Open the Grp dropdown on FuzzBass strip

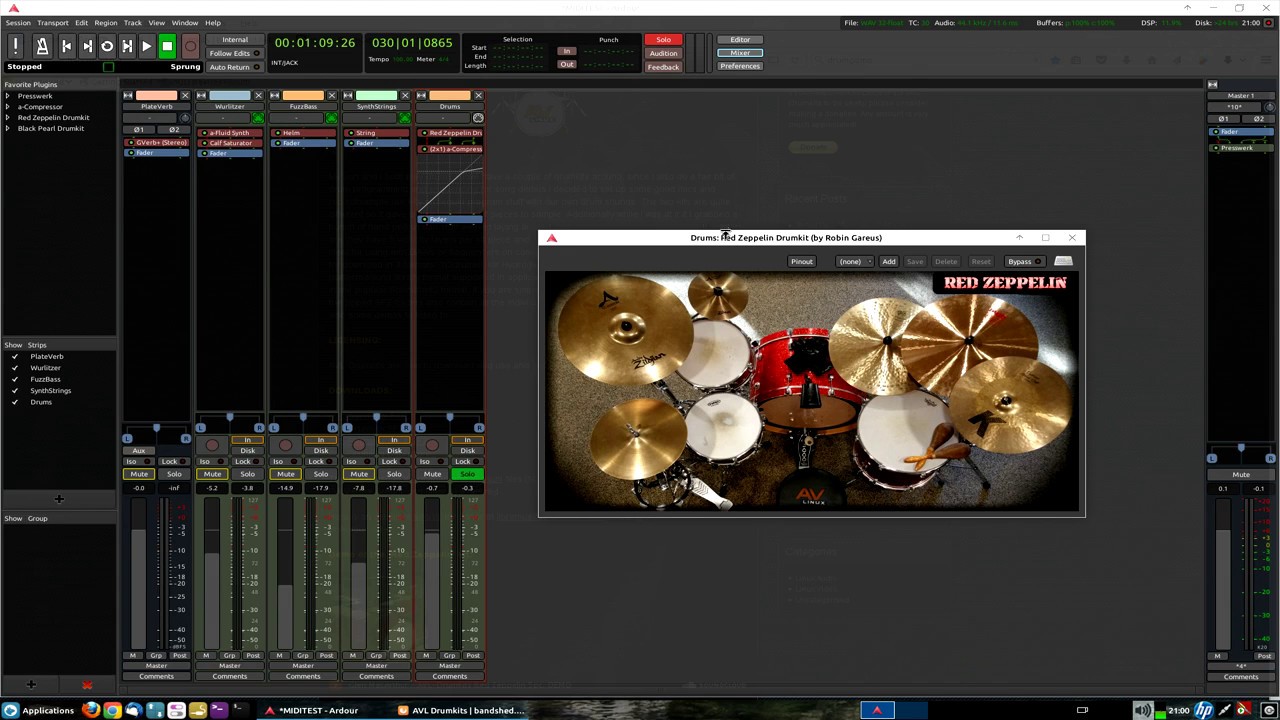(303, 656)
